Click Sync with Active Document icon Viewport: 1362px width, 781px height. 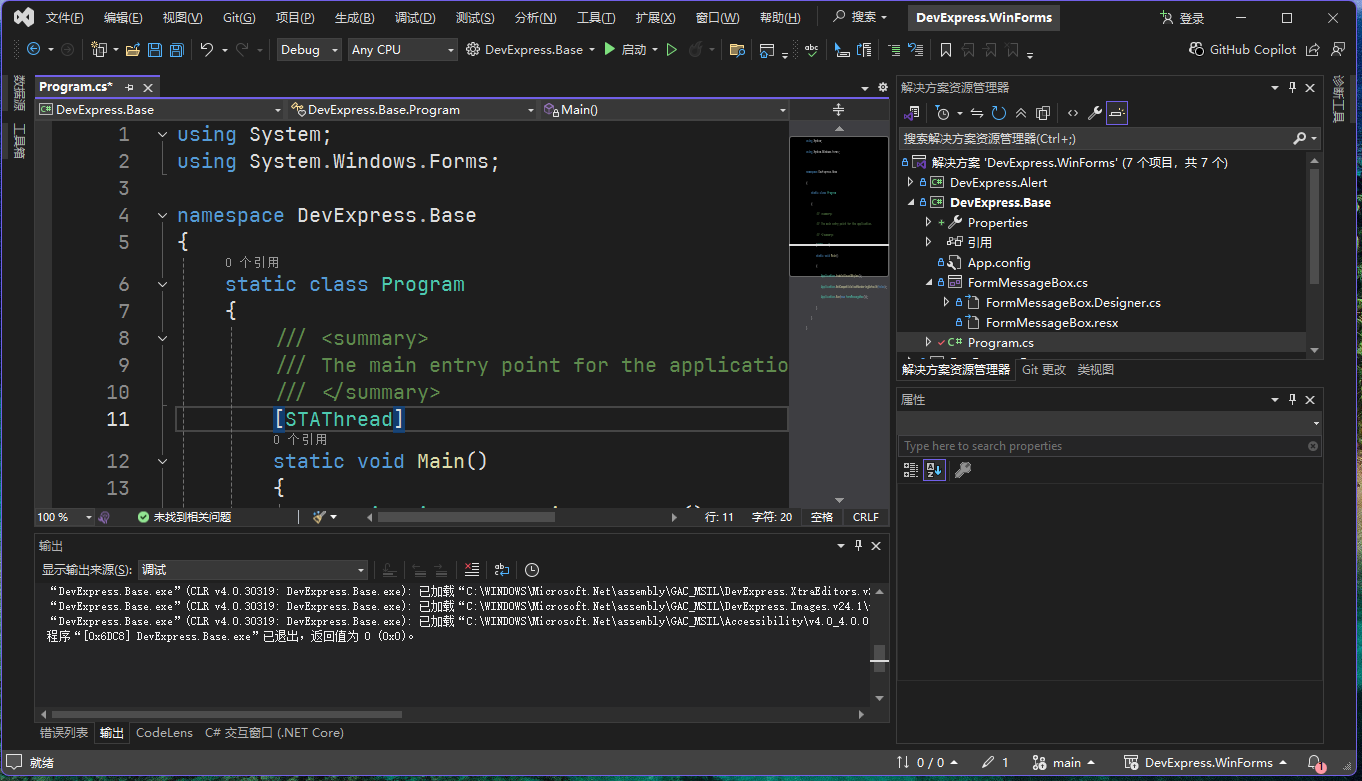pos(977,113)
